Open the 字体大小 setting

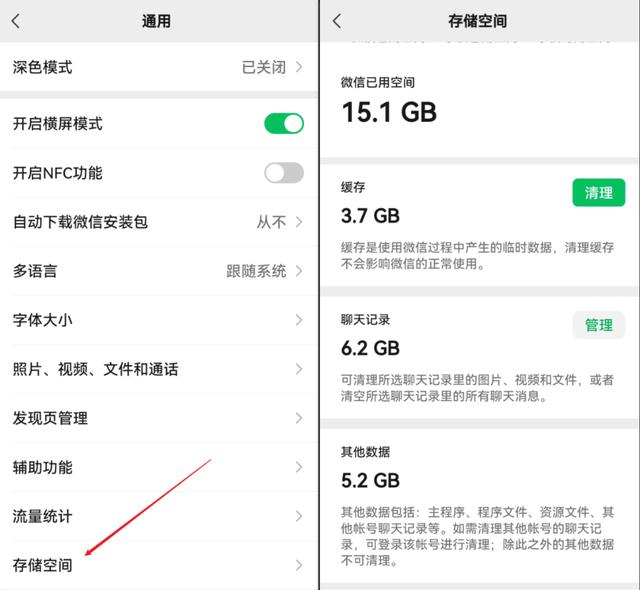pyautogui.click(x=158, y=320)
